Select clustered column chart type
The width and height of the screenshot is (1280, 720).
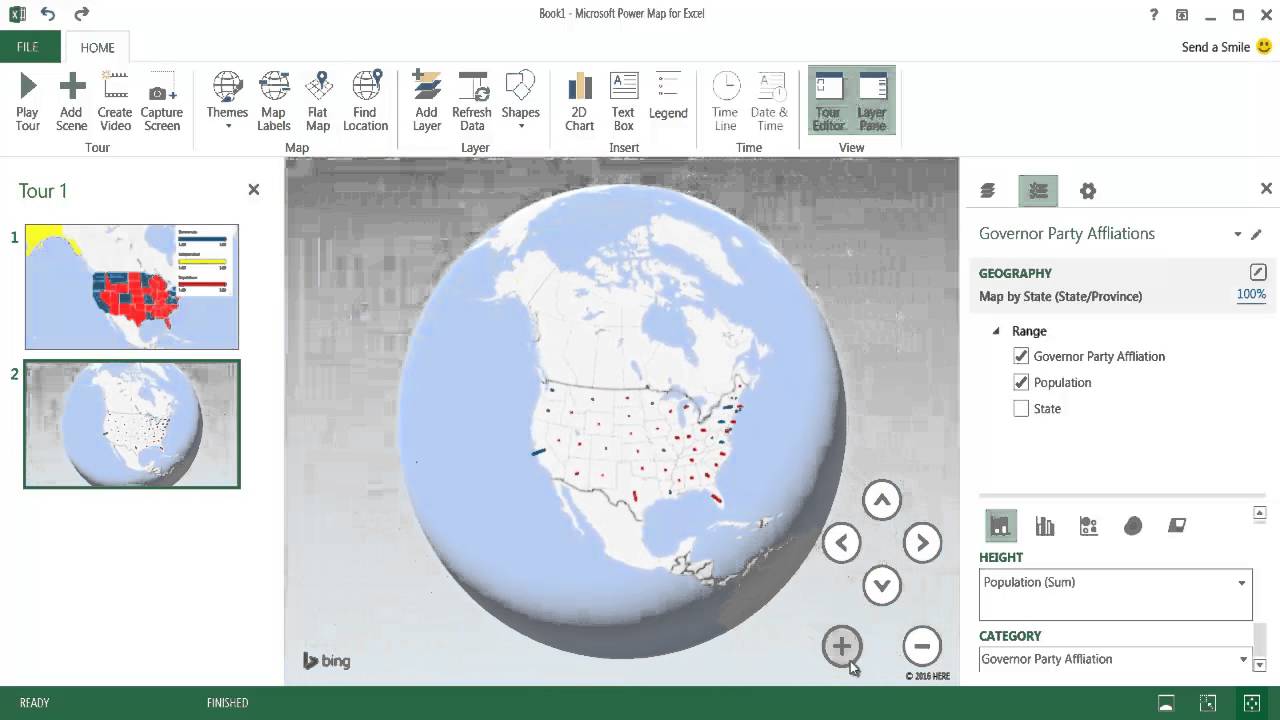click(1045, 526)
